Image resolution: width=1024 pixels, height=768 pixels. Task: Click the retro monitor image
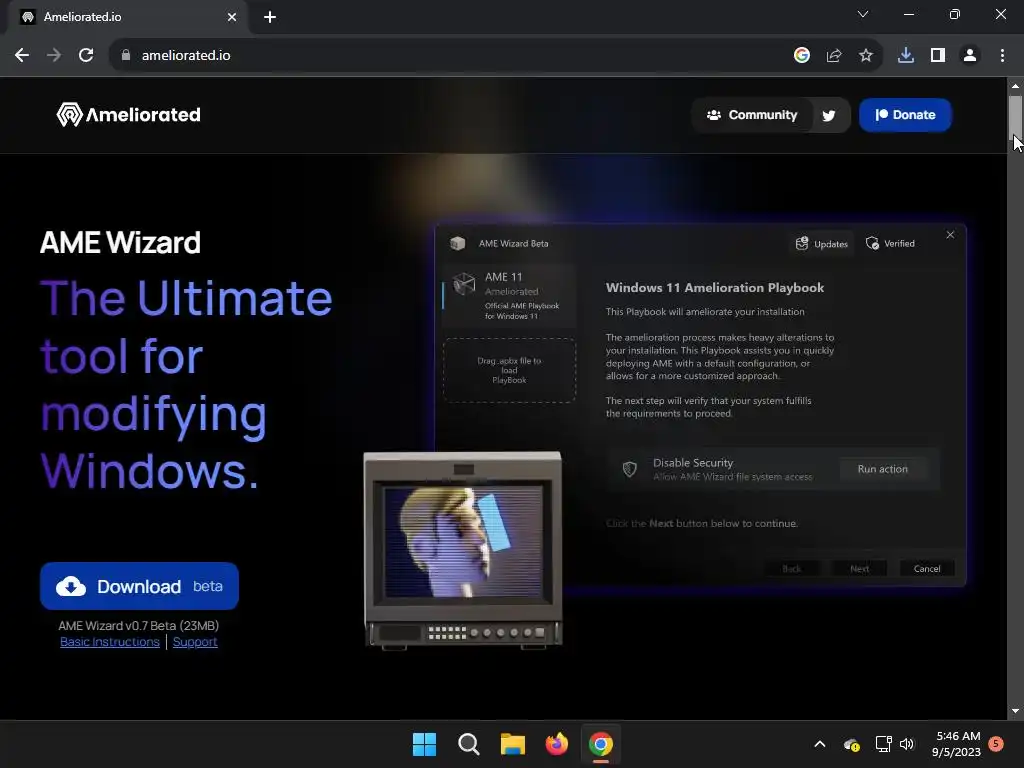tap(463, 551)
